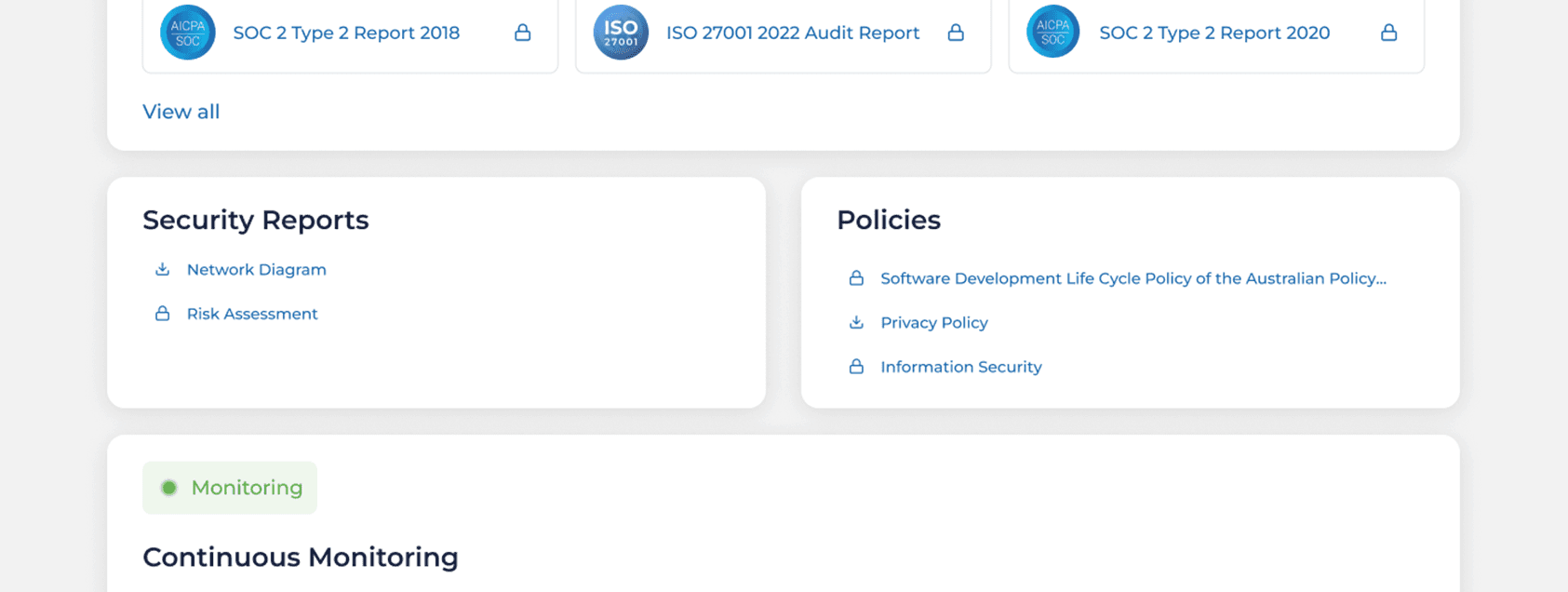Click the AICPA SOC badge for 2020 report
Viewport: 1568px width, 592px height.
[1052, 33]
